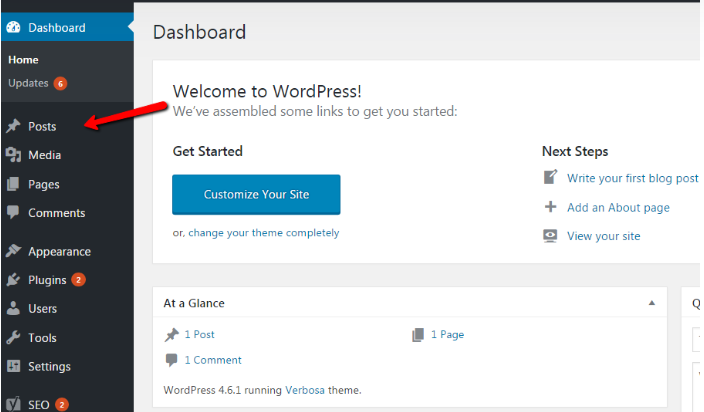Click the Plugins plug icon

click(13, 280)
